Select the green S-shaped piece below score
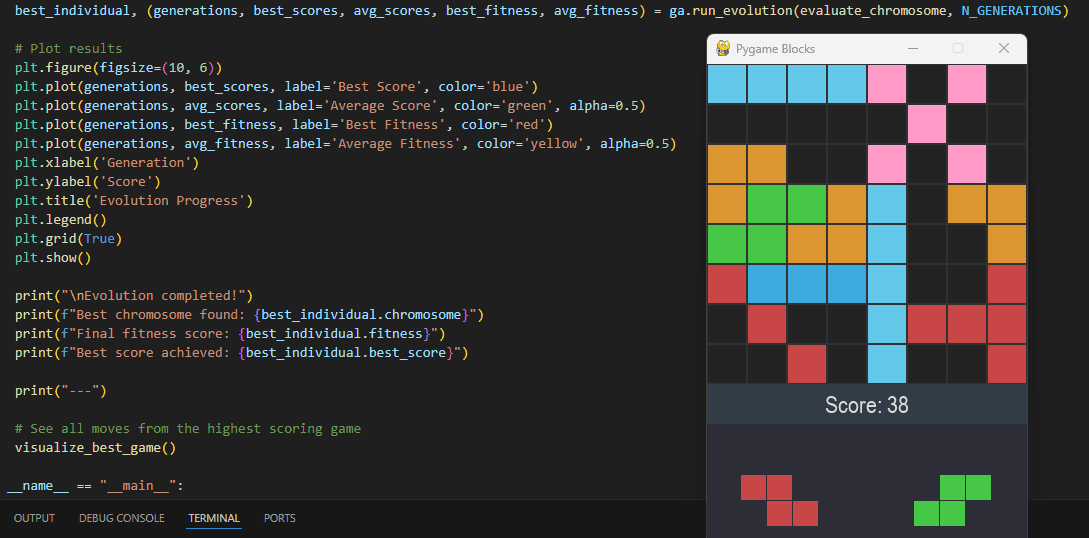The image size is (1089, 538). [952, 501]
